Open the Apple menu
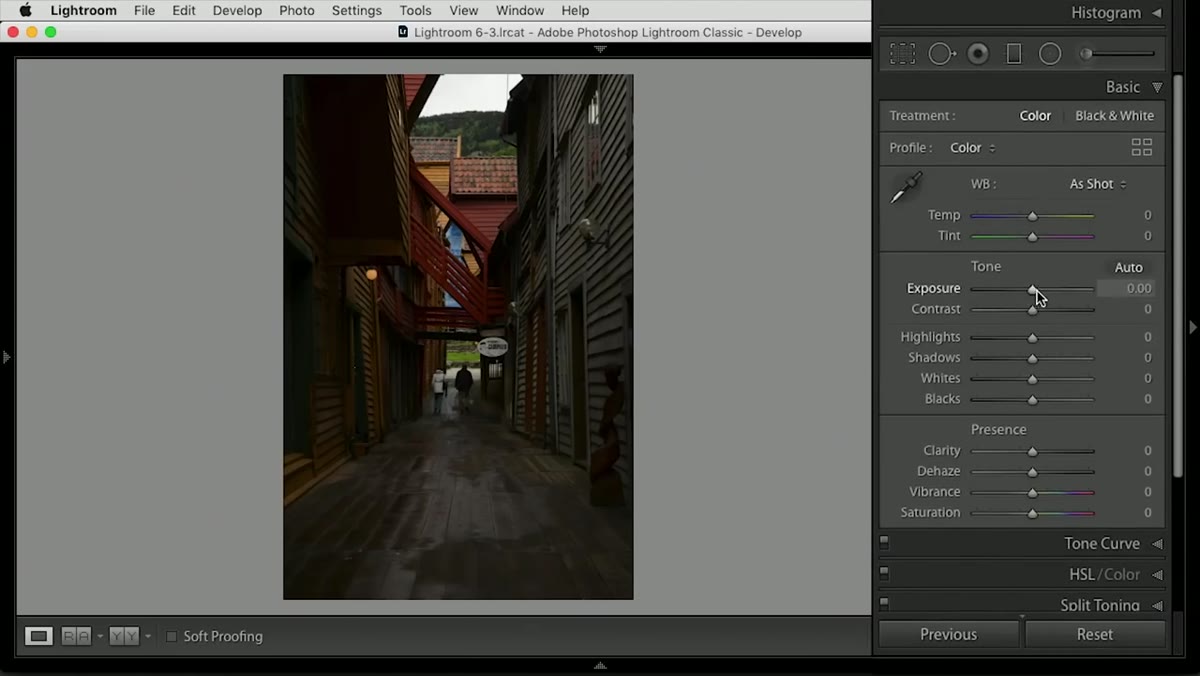 [x=26, y=11]
